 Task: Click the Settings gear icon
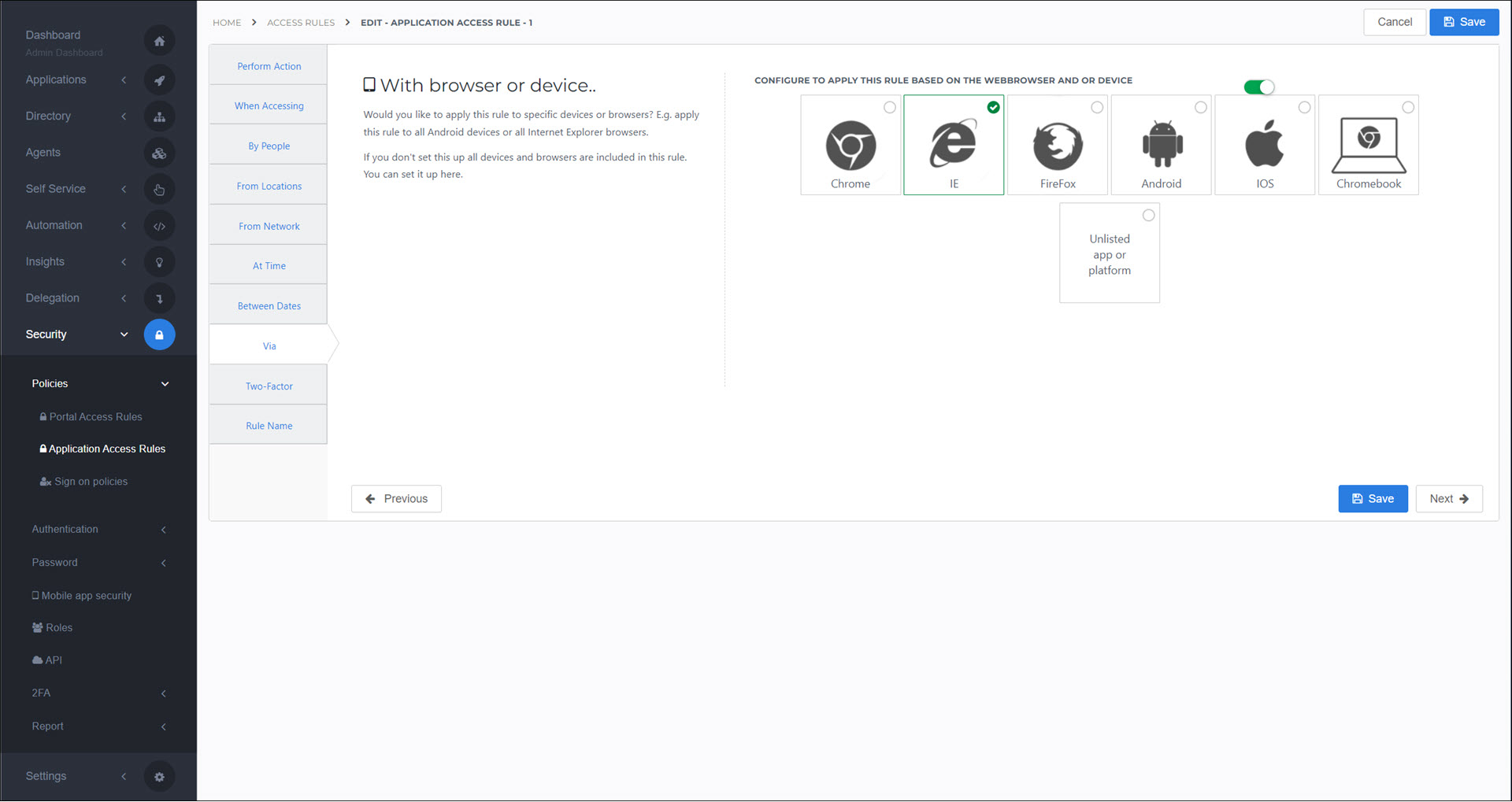coord(159,777)
